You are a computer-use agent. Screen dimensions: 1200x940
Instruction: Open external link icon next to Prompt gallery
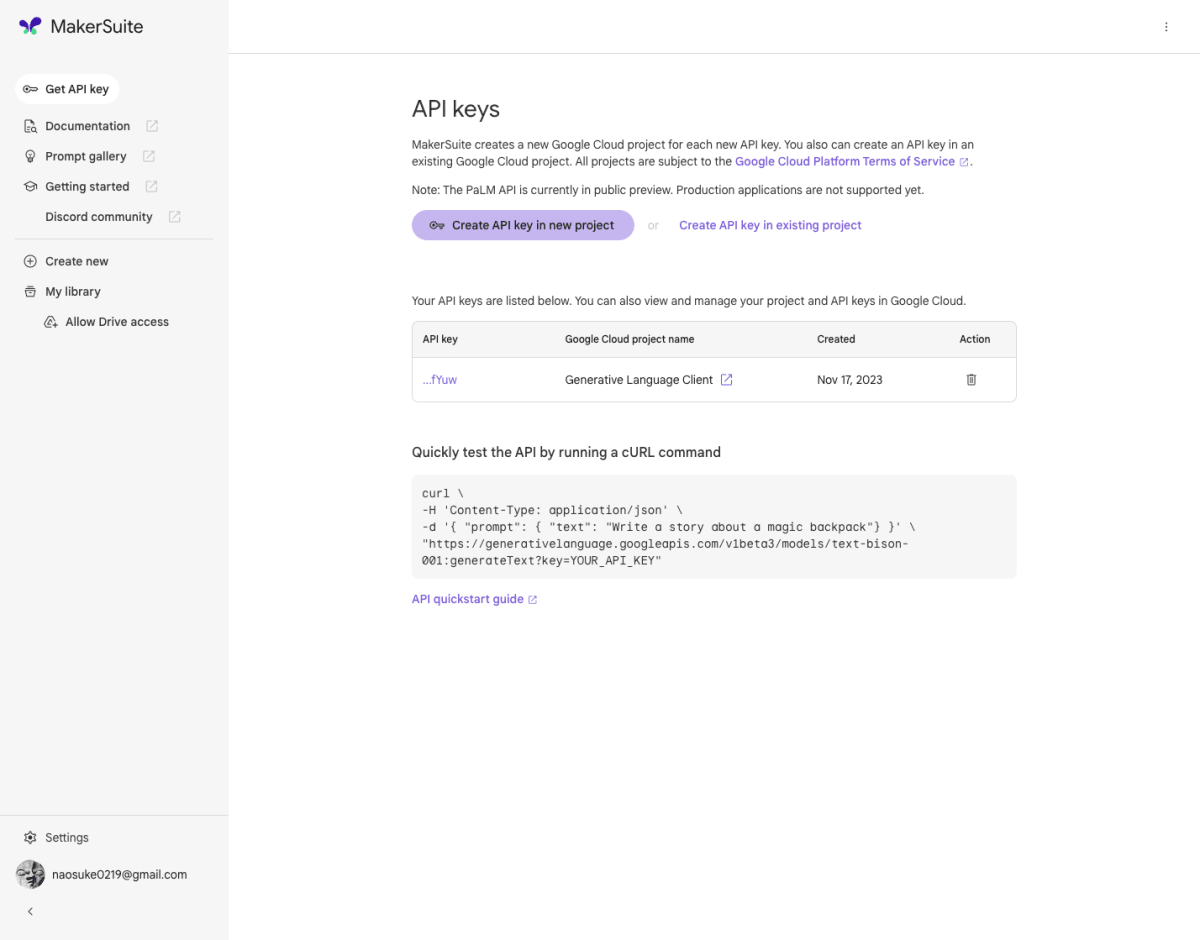pyautogui.click(x=148, y=156)
